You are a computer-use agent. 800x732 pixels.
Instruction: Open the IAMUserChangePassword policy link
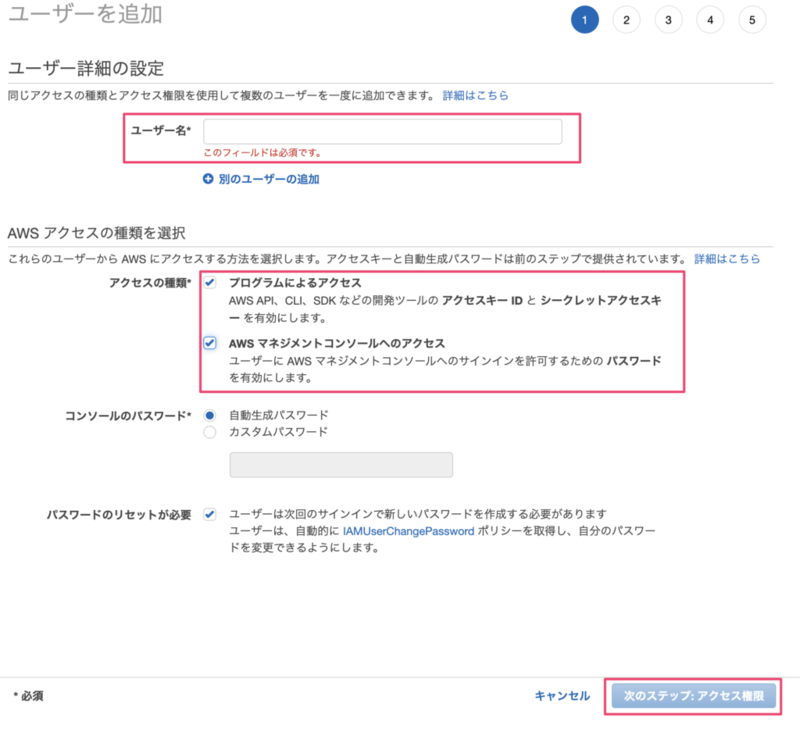[x=409, y=532]
